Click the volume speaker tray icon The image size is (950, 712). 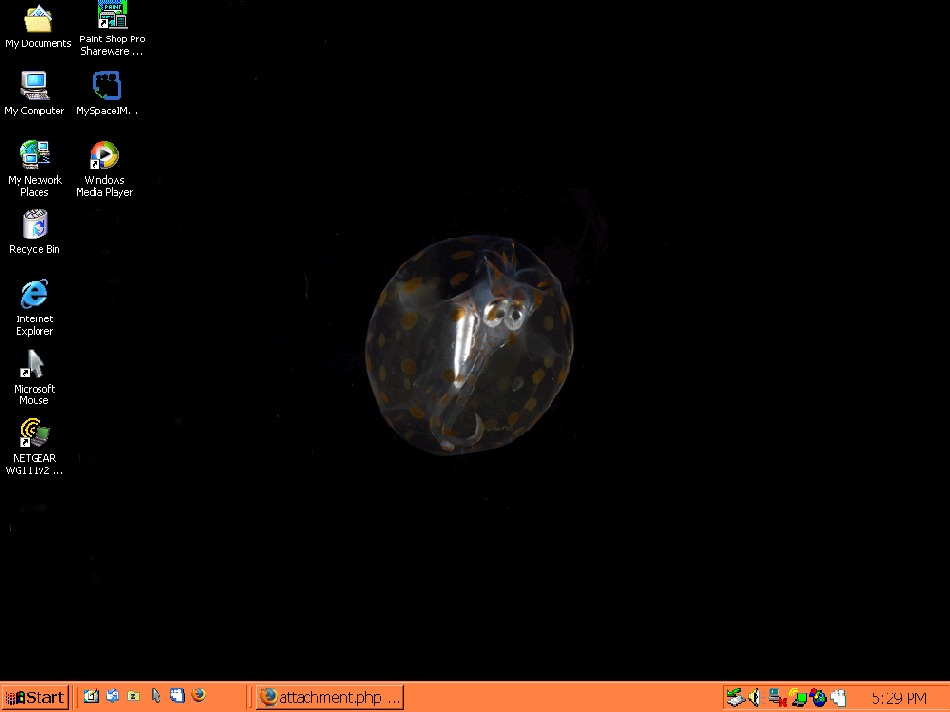coord(754,697)
